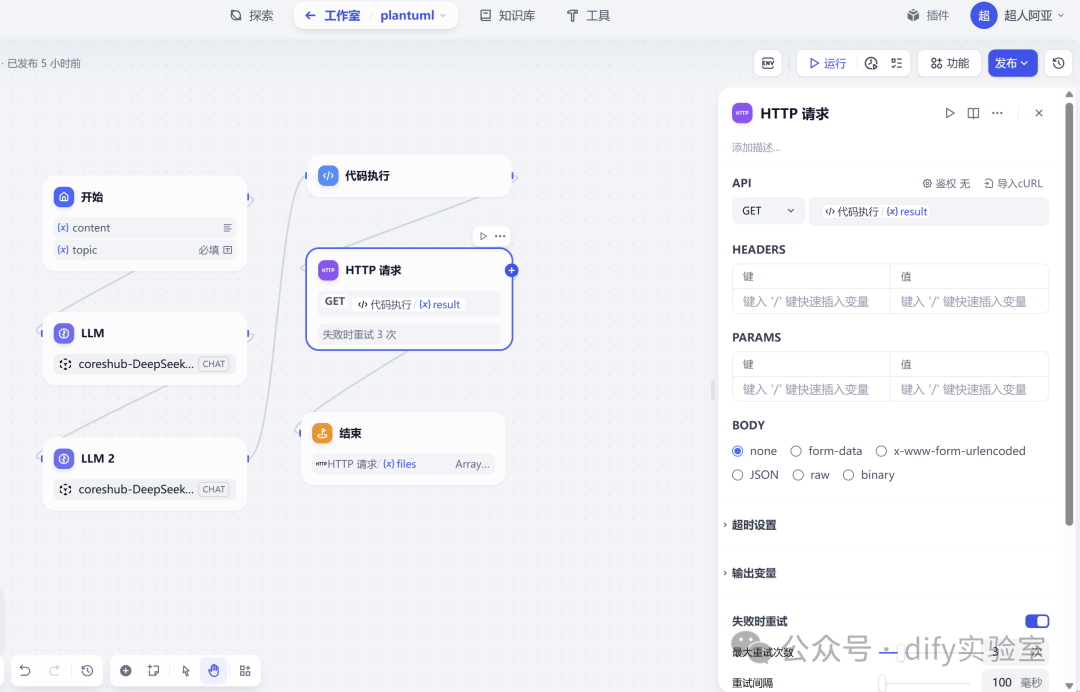Image resolution: width=1080 pixels, height=692 pixels.
Task: Click the content variable in 开始 node
Action: click(144, 228)
